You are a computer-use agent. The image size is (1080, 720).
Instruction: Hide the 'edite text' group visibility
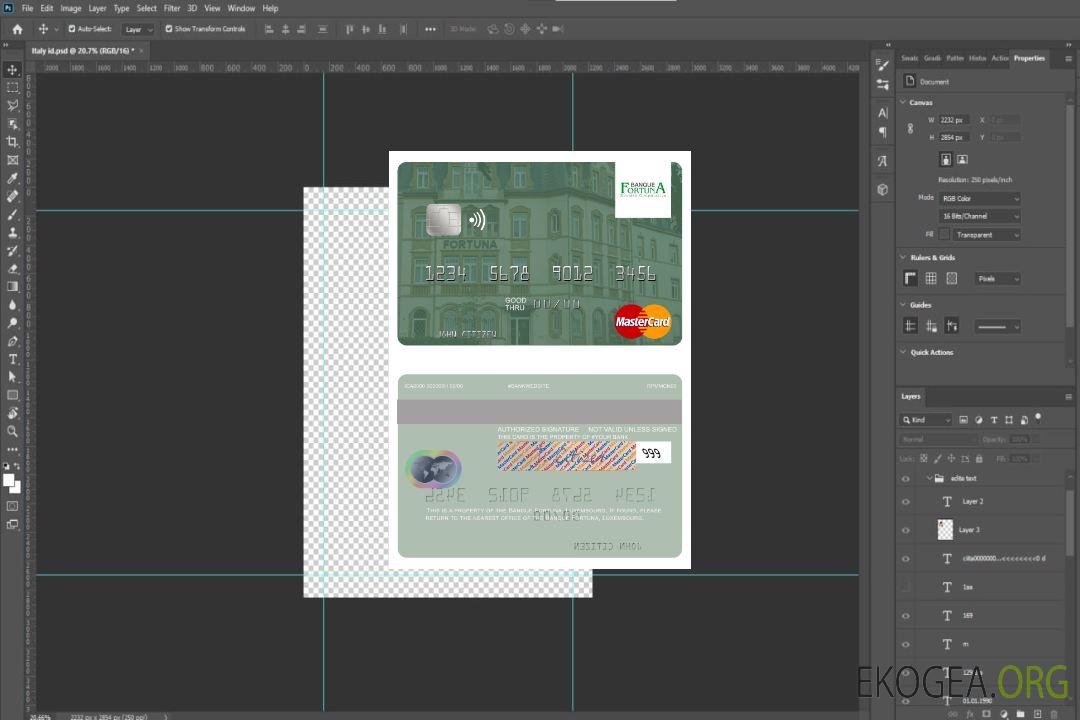[906, 479]
